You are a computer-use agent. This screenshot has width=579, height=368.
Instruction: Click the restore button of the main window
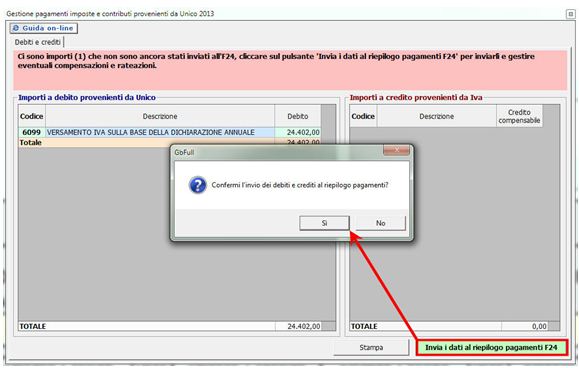pyautogui.click(x=571, y=14)
